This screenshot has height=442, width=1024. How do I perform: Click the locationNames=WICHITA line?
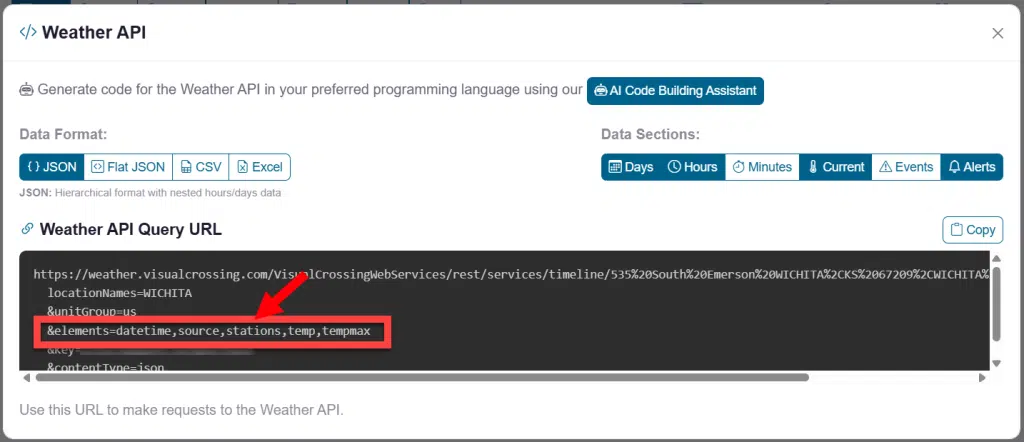(120, 293)
